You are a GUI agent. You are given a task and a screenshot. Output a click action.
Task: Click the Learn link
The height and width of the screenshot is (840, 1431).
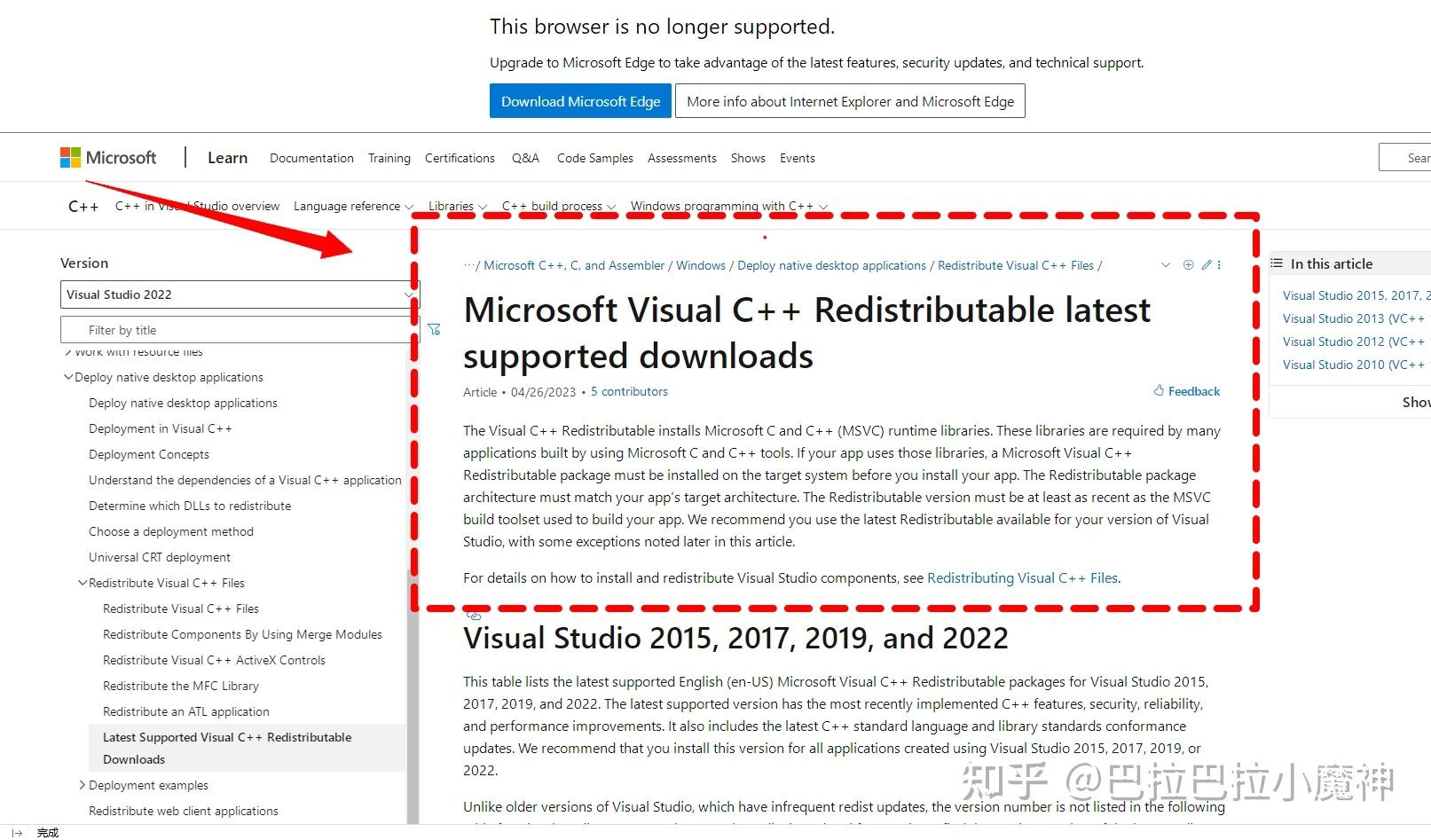pos(227,158)
